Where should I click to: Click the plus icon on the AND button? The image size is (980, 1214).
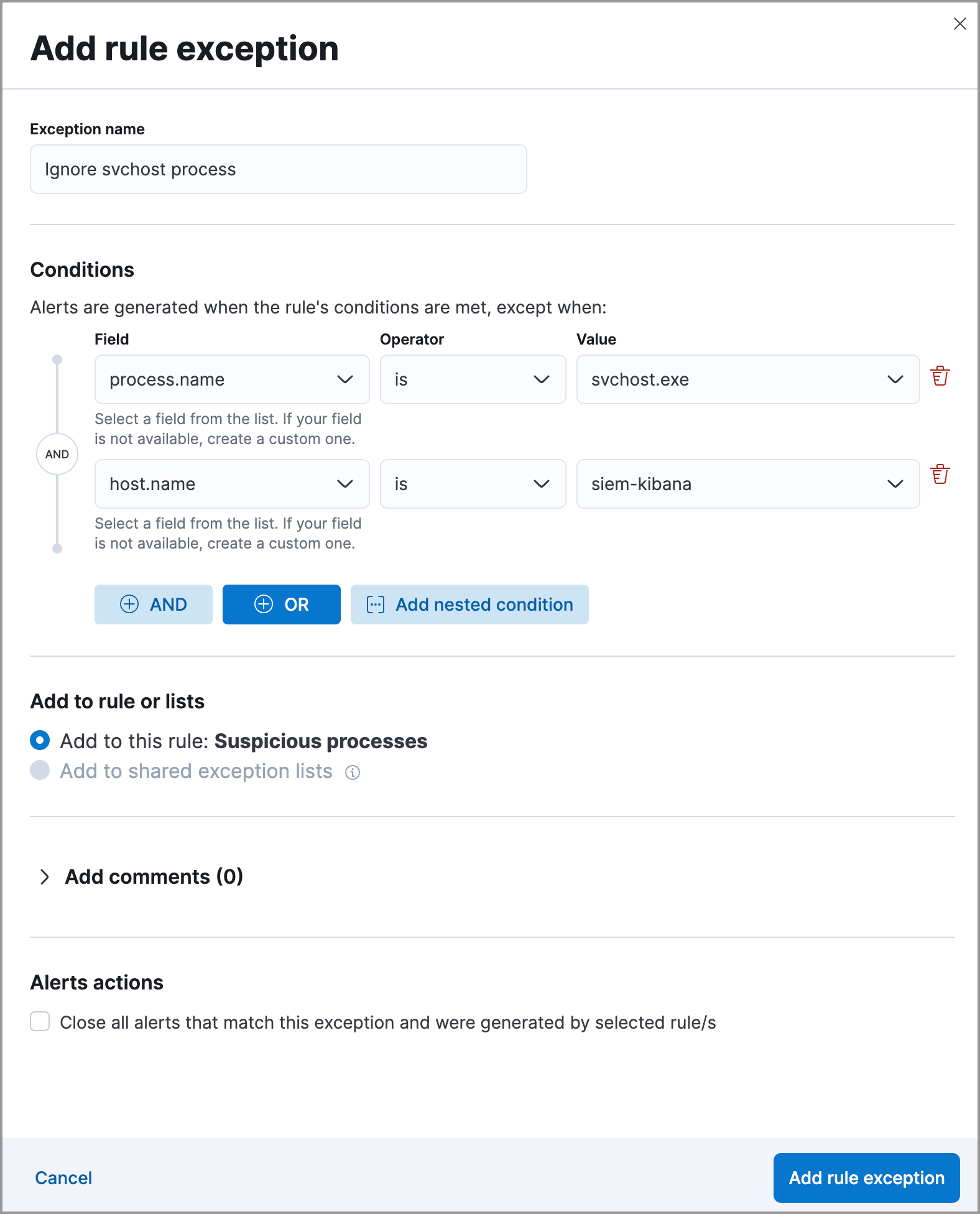129,604
